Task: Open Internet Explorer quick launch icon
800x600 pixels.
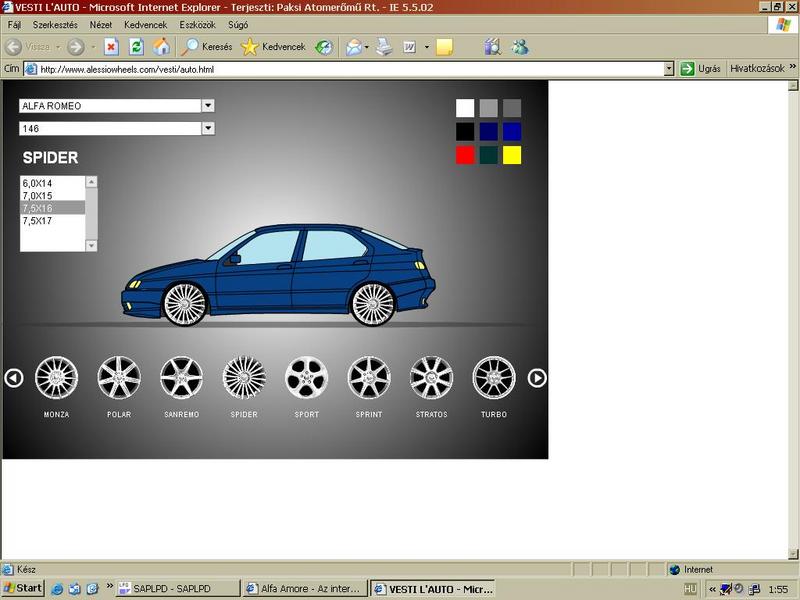Action: pos(57,589)
